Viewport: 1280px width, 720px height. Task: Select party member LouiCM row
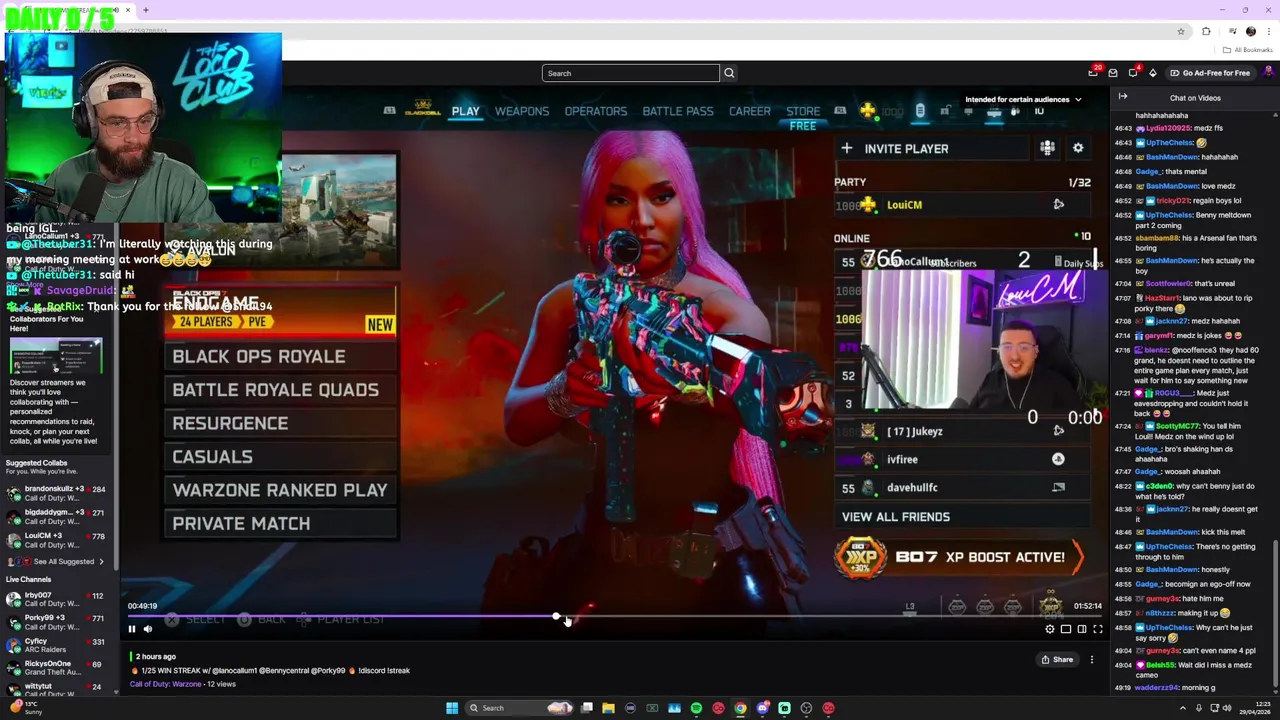point(962,205)
